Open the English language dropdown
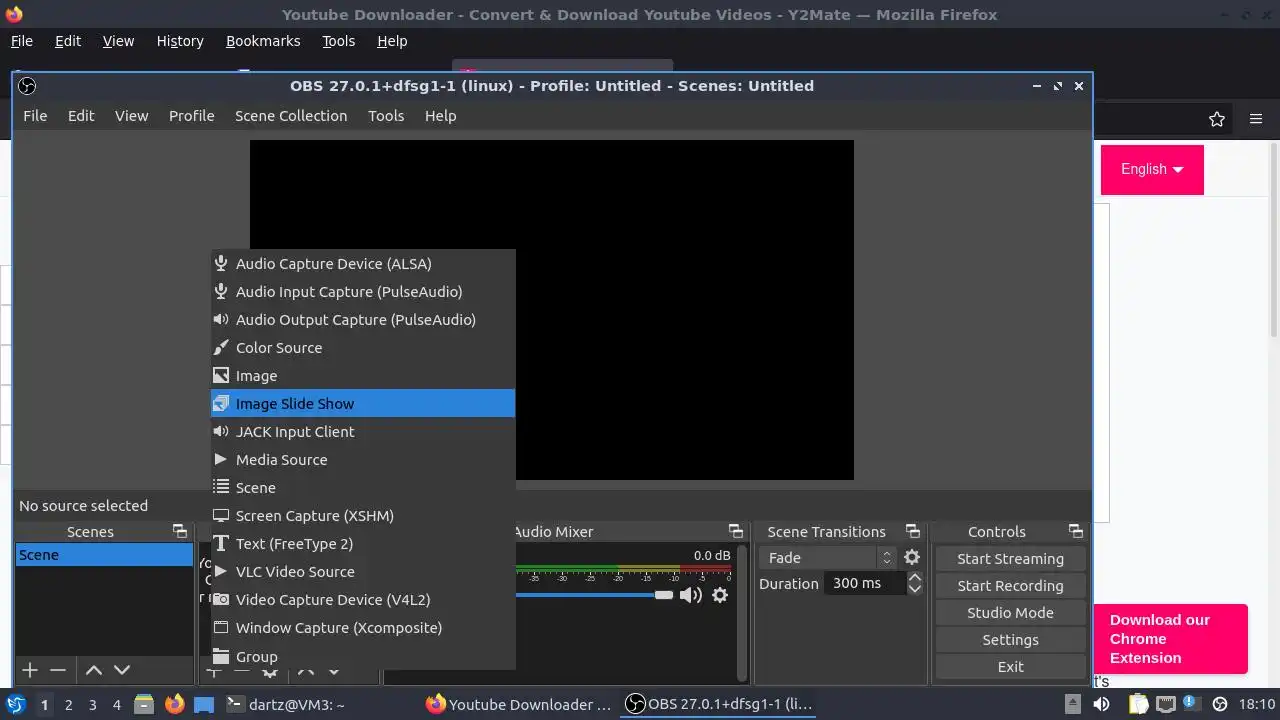Image resolution: width=1280 pixels, height=720 pixels. 1152,169
